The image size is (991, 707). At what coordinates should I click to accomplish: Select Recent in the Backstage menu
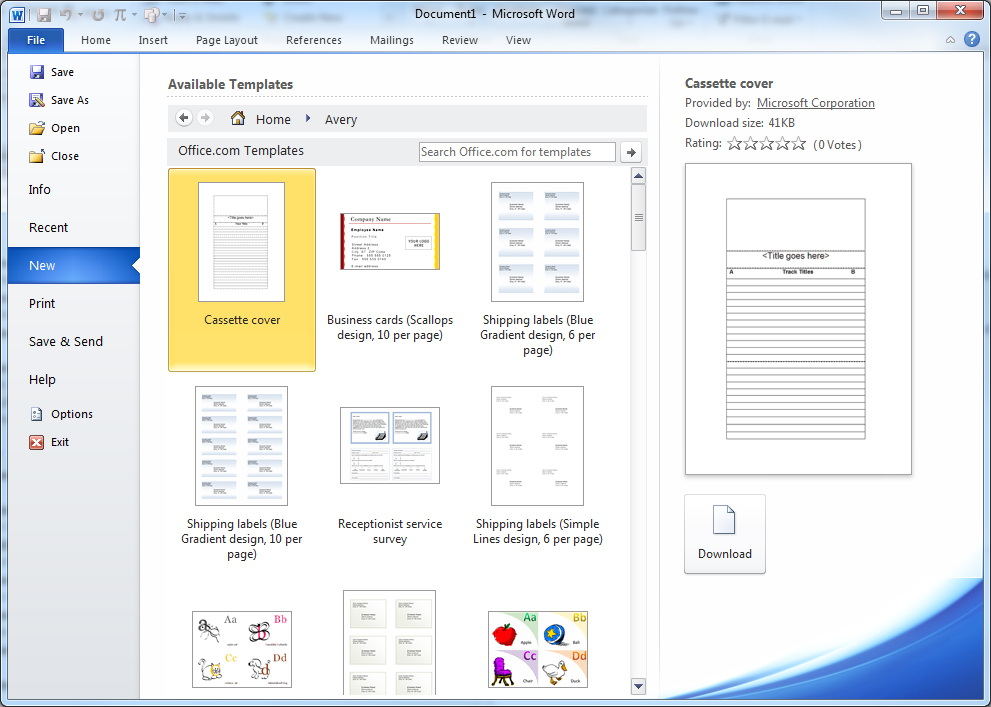(49, 227)
